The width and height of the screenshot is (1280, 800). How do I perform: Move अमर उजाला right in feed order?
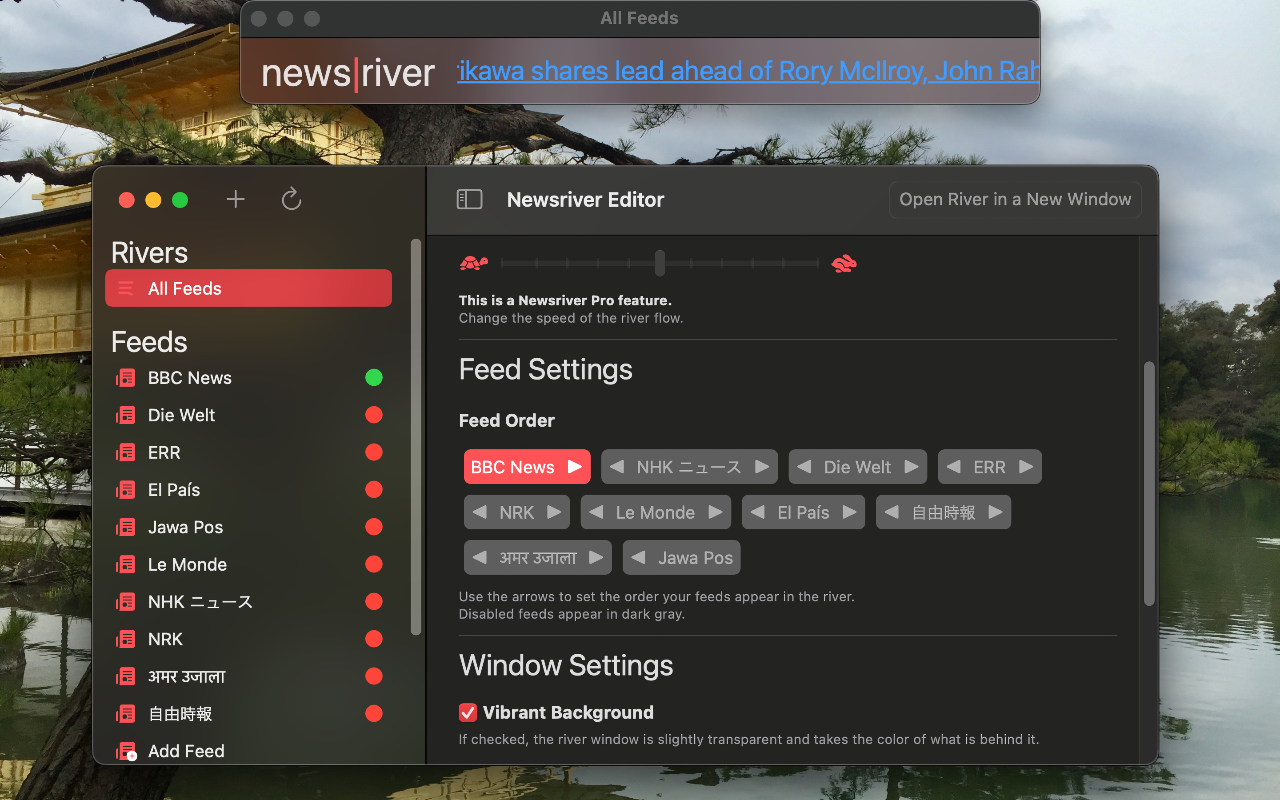[596, 558]
